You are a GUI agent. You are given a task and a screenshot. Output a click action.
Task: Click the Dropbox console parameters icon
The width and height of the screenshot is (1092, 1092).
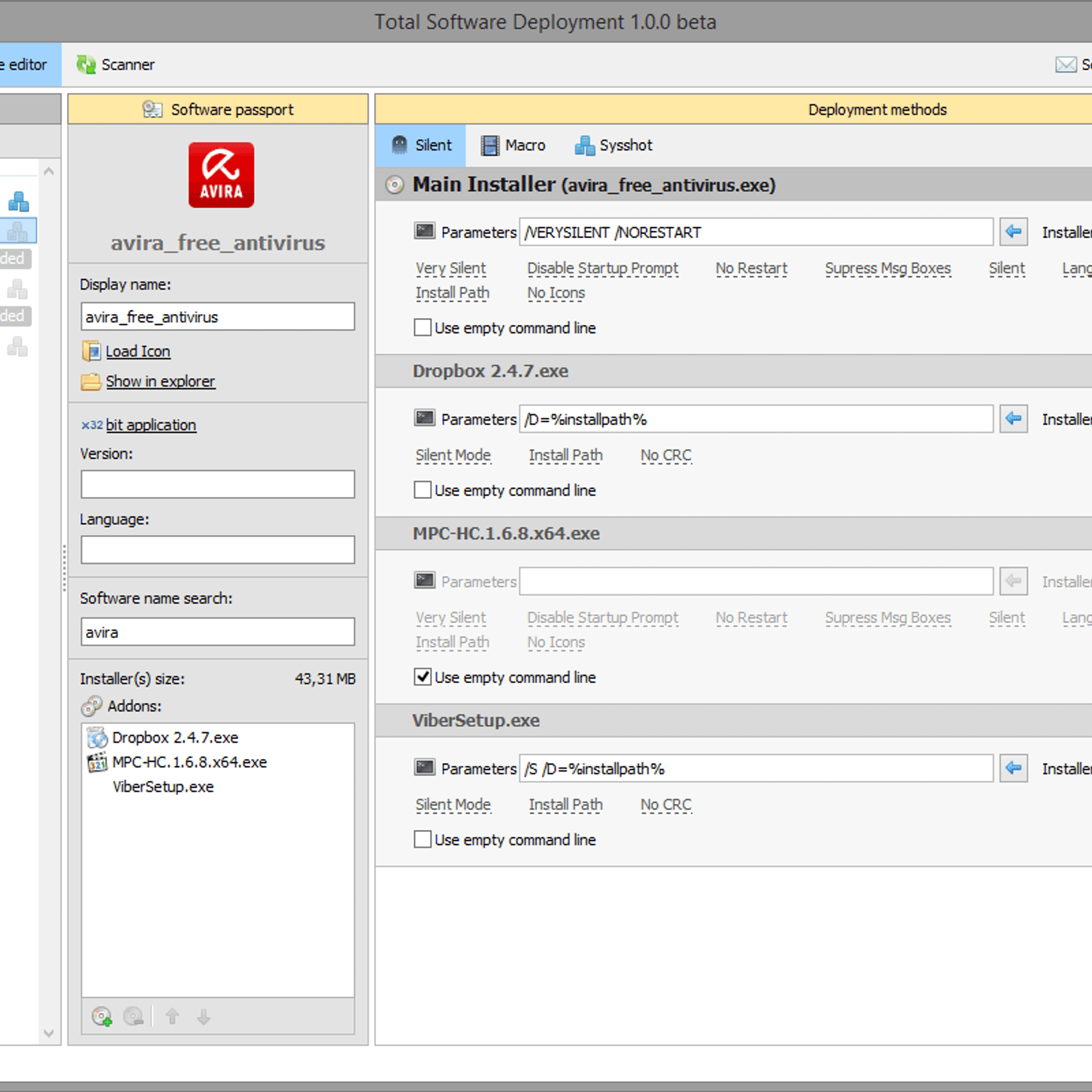[425, 418]
